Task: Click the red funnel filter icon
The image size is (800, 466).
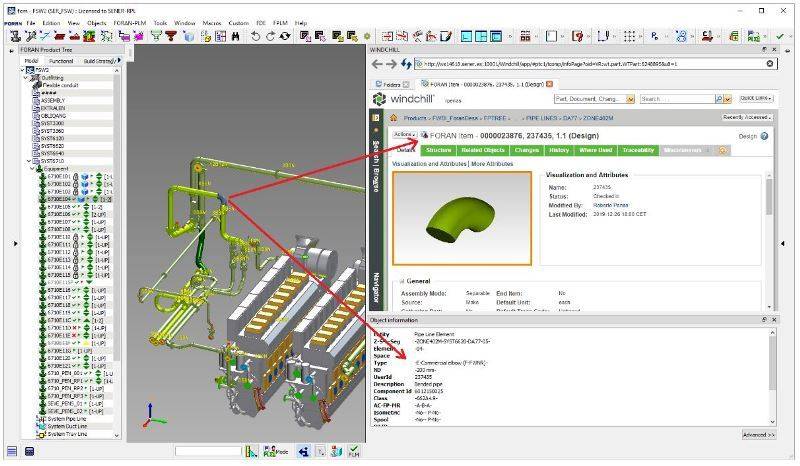Action: click(170, 36)
